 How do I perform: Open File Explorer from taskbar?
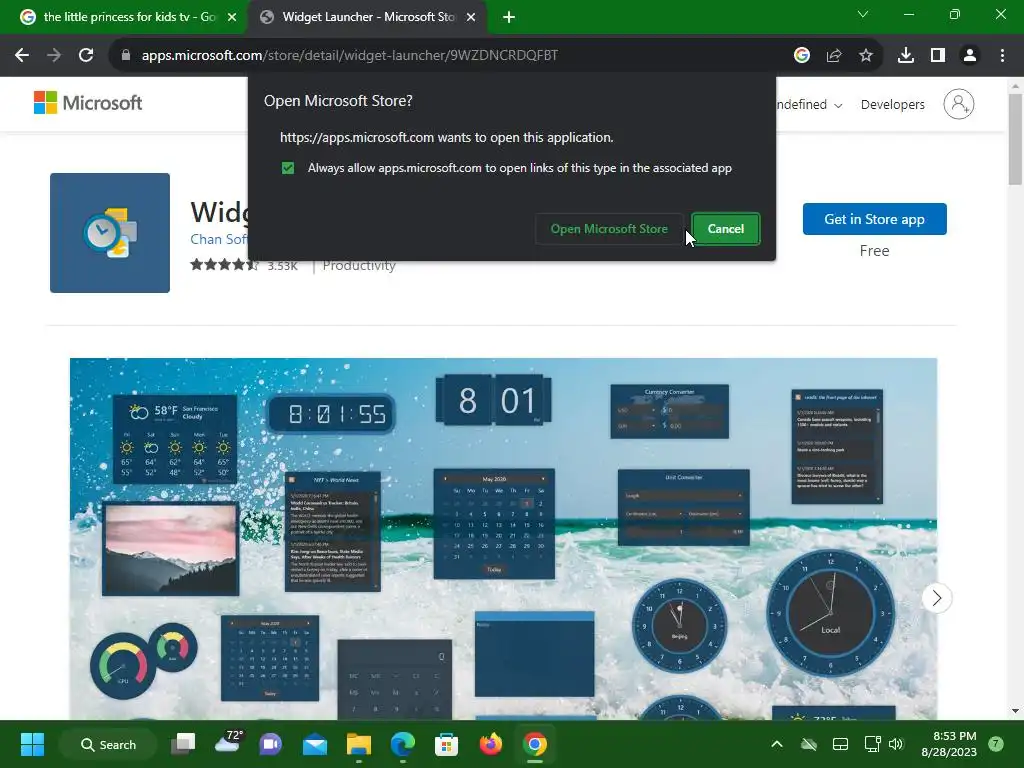[x=359, y=744]
